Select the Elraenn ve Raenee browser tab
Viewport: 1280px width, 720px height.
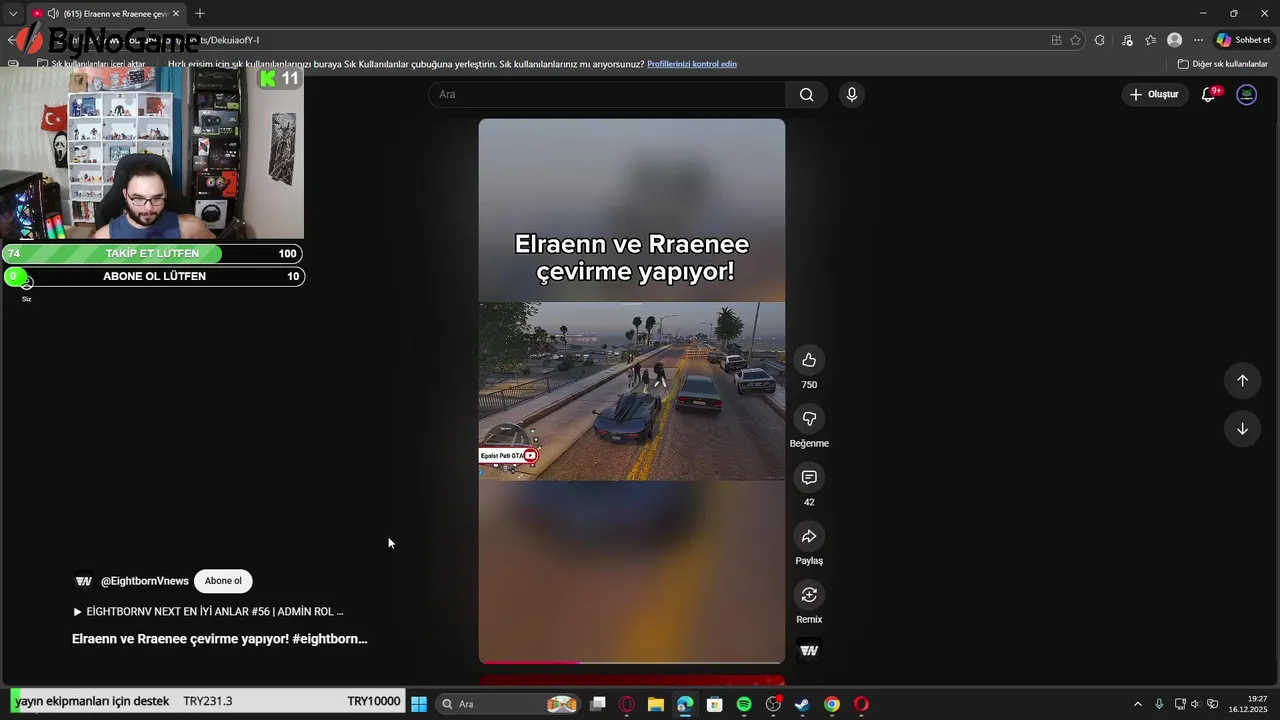coord(105,14)
